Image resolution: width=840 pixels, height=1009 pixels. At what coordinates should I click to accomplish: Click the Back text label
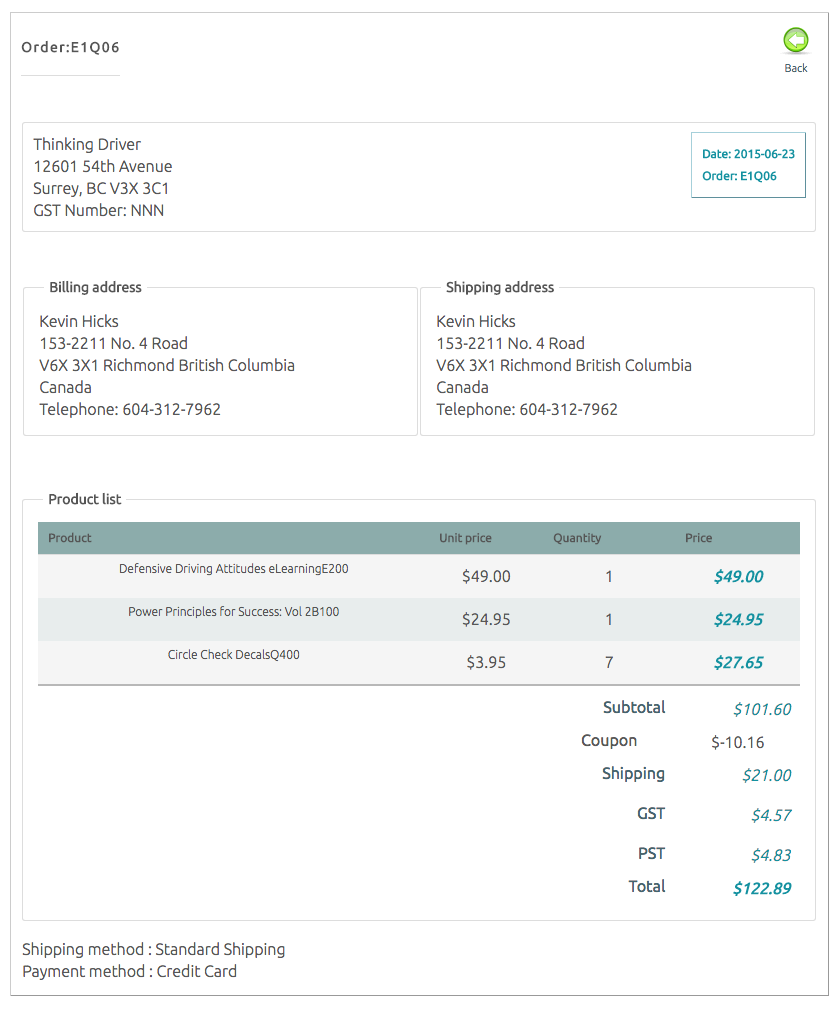tap(796, 68)
